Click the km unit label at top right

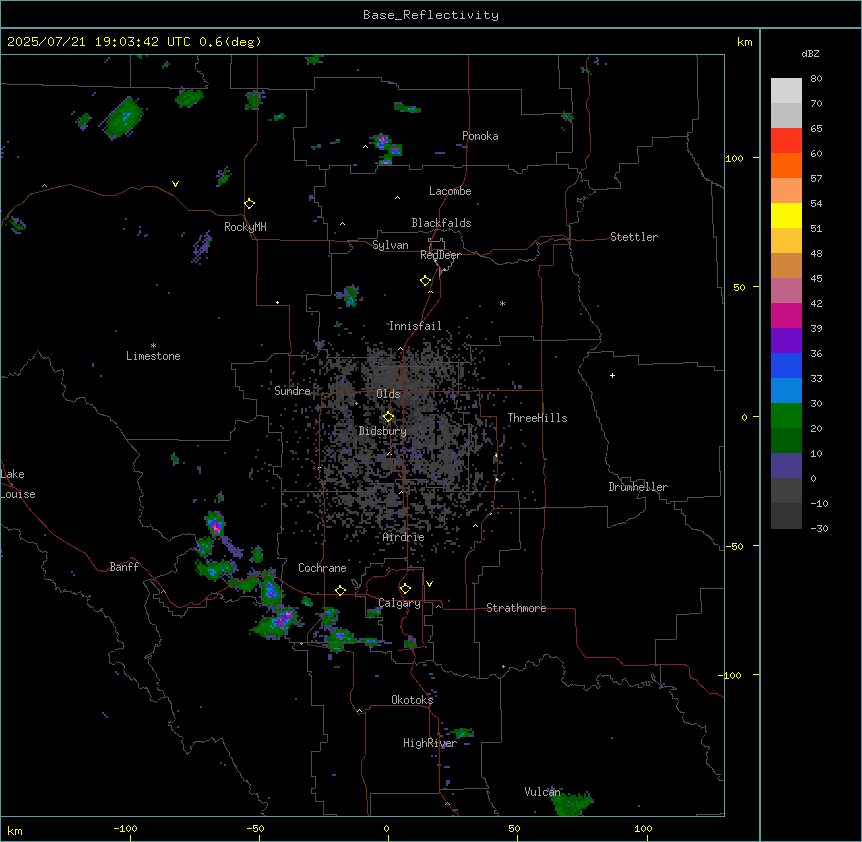tap(744, 42)
